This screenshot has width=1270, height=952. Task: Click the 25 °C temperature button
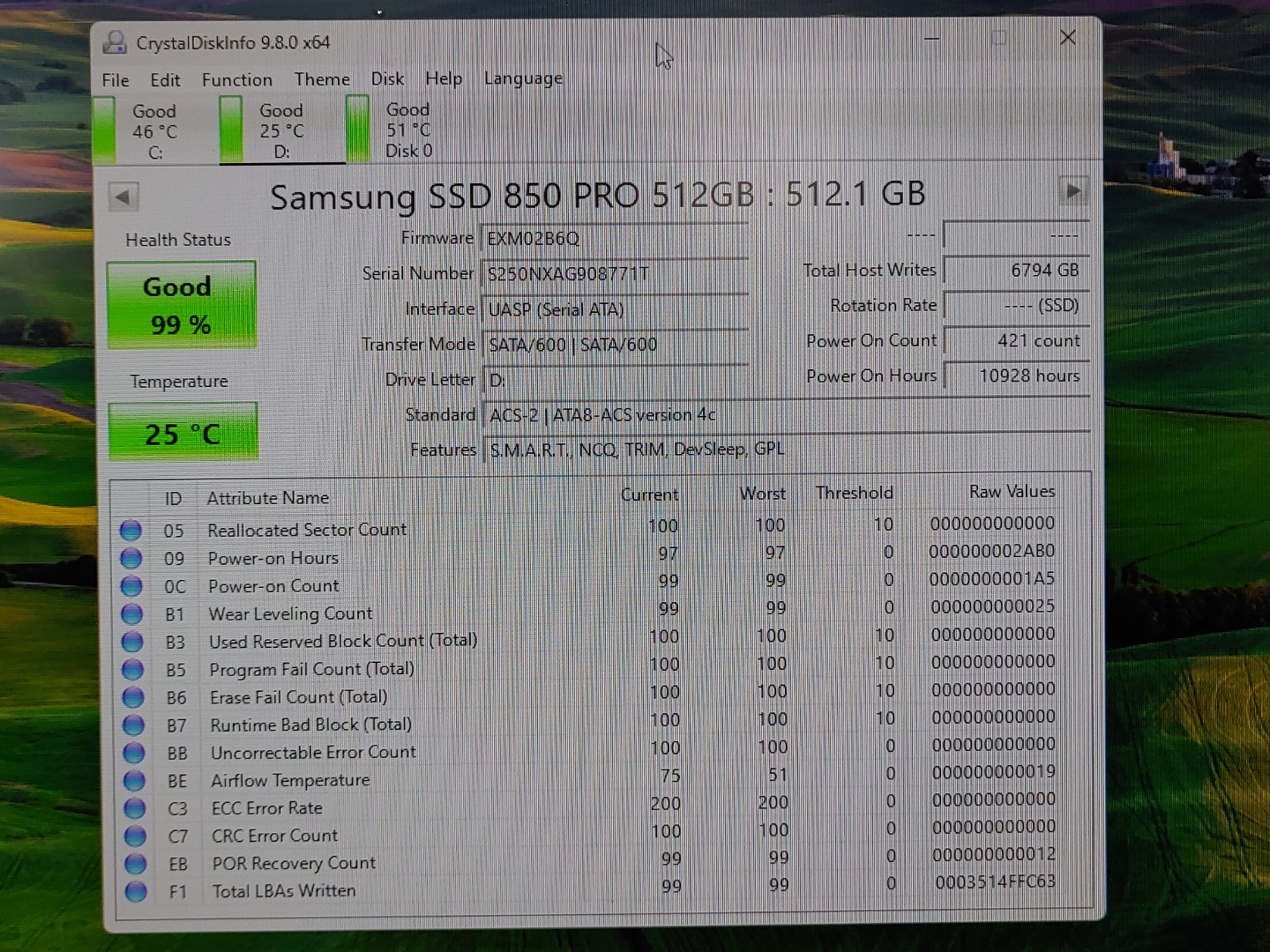tap(183, 432)
